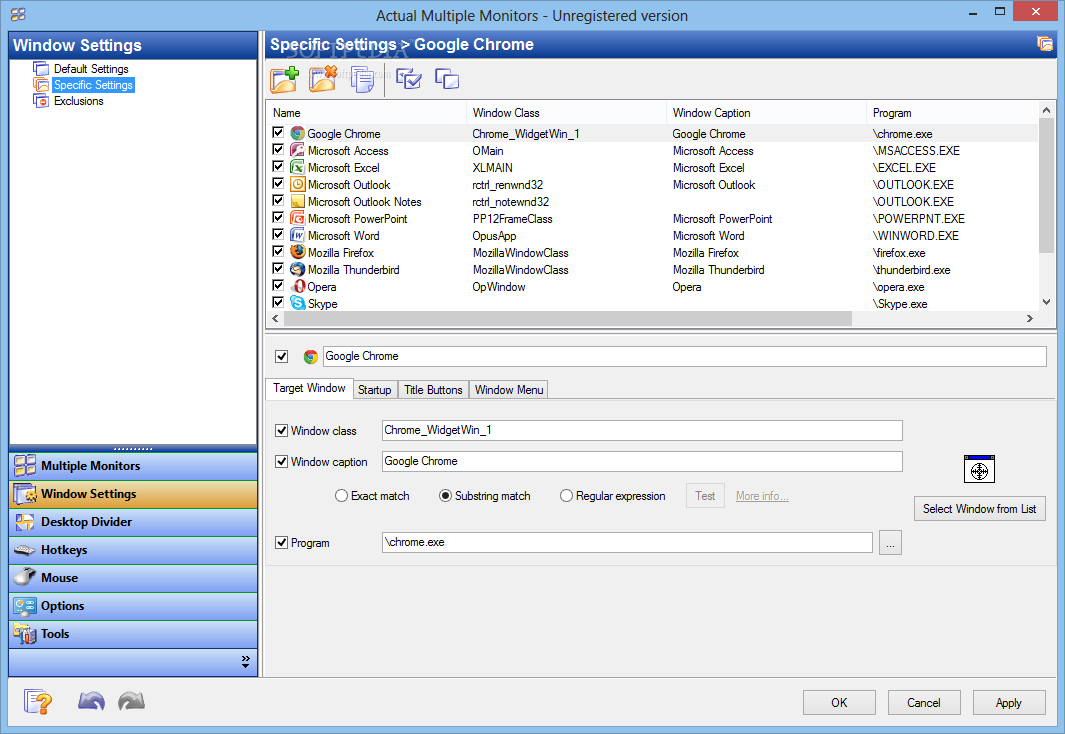Open help with the question mark icon
Screen dimensions: 1065x734
tap(37, 701)
